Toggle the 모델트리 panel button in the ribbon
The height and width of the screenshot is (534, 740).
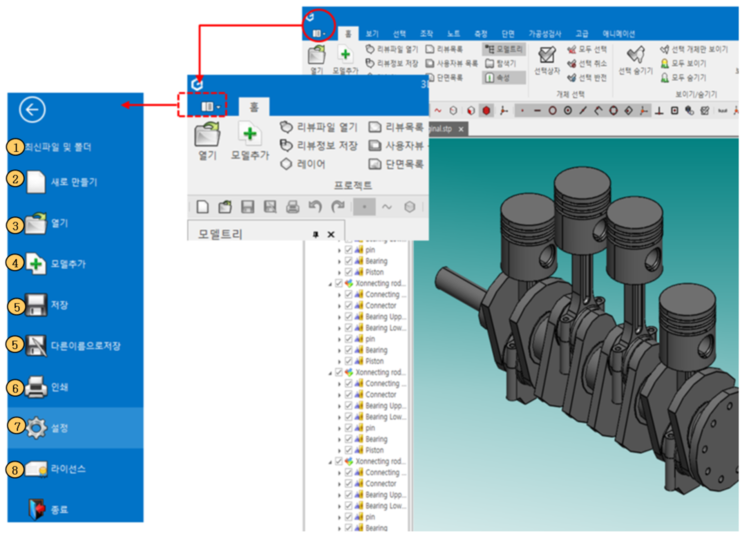coord(504,49)
